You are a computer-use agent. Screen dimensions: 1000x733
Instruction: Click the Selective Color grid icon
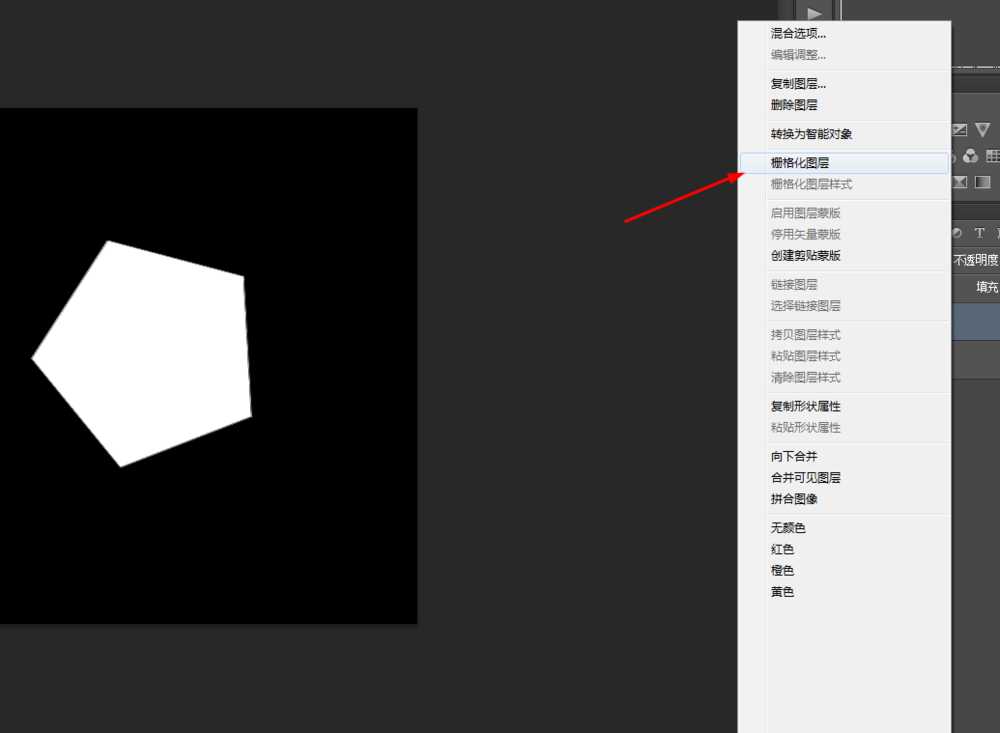993,156
